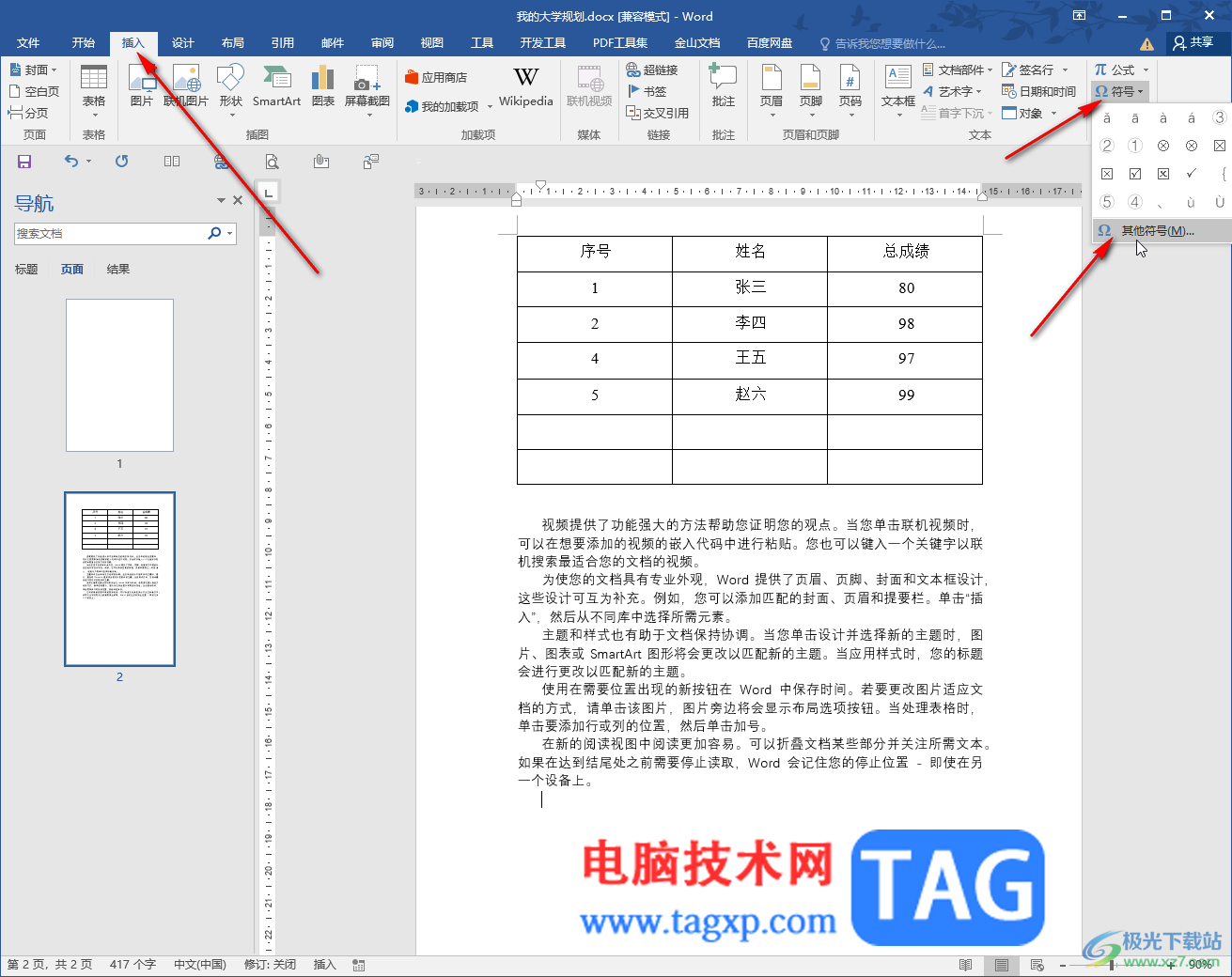Open the App Store (应用商店)

pos(436,78)
